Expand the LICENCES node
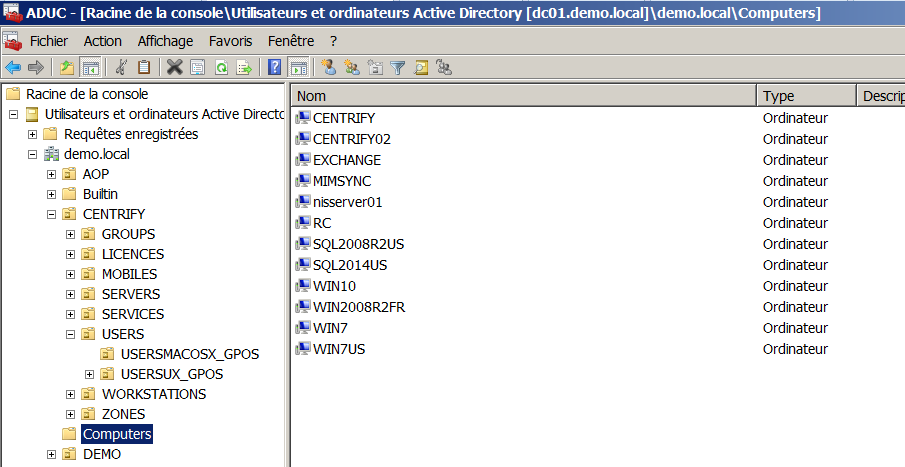 [x=70, y=255]
